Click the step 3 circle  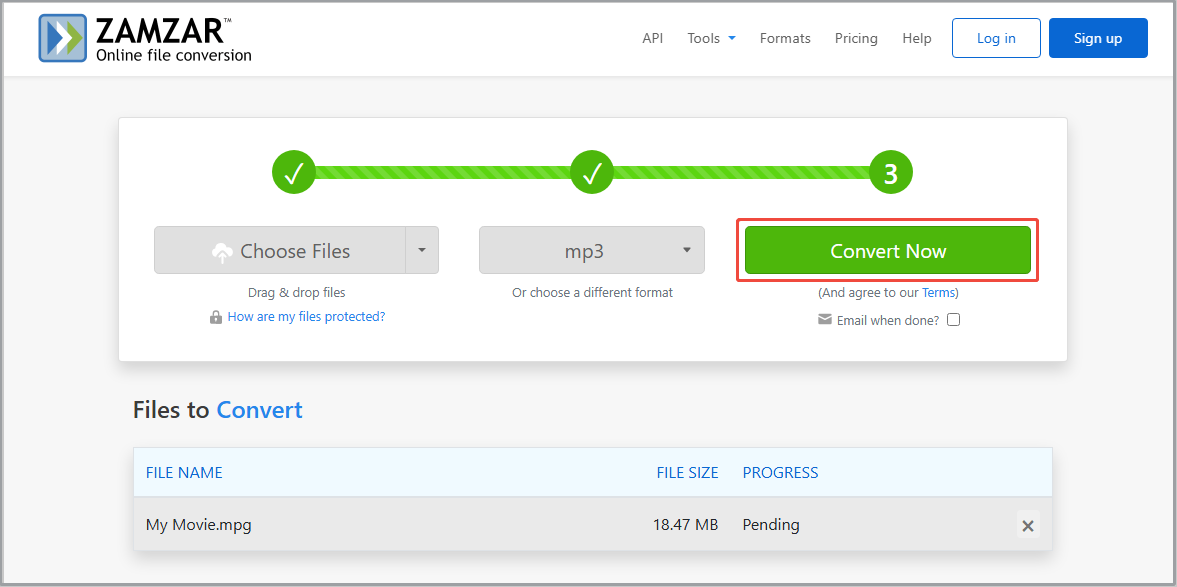(x=890, y=173)
